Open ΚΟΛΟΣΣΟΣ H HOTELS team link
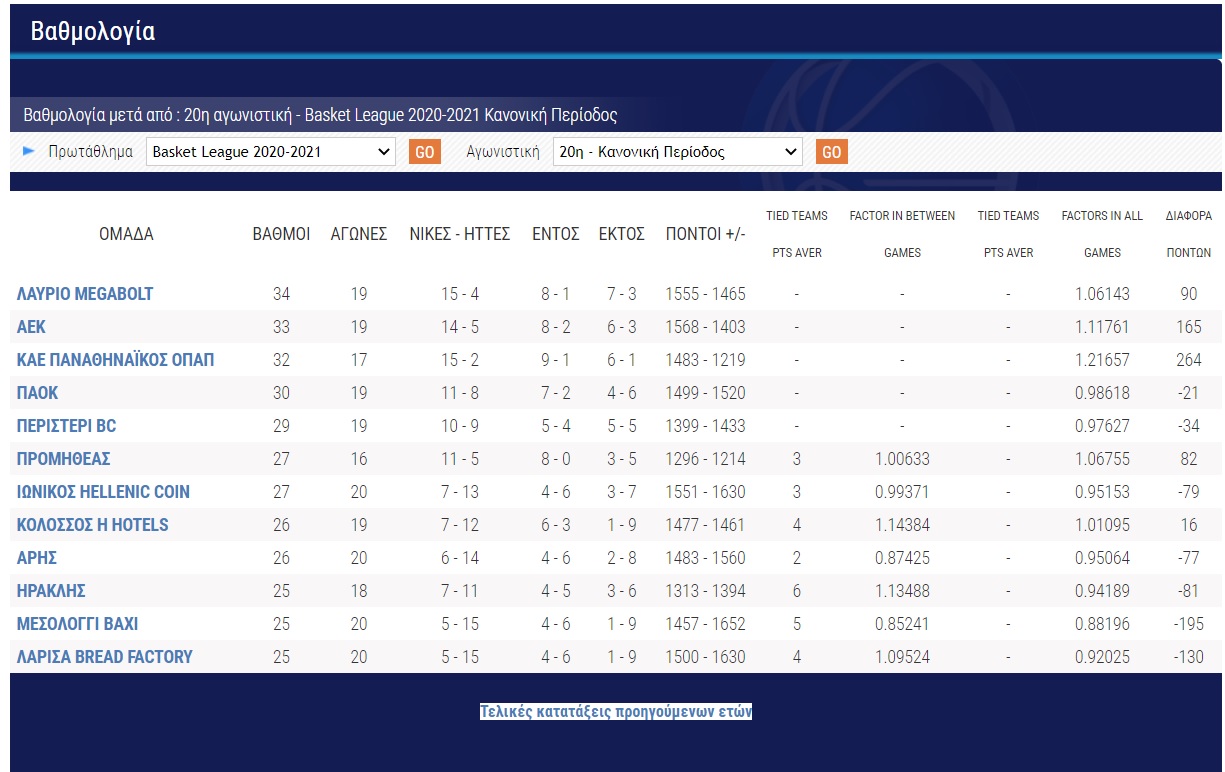Viewport: 1225px width, 772px height. 93,525
